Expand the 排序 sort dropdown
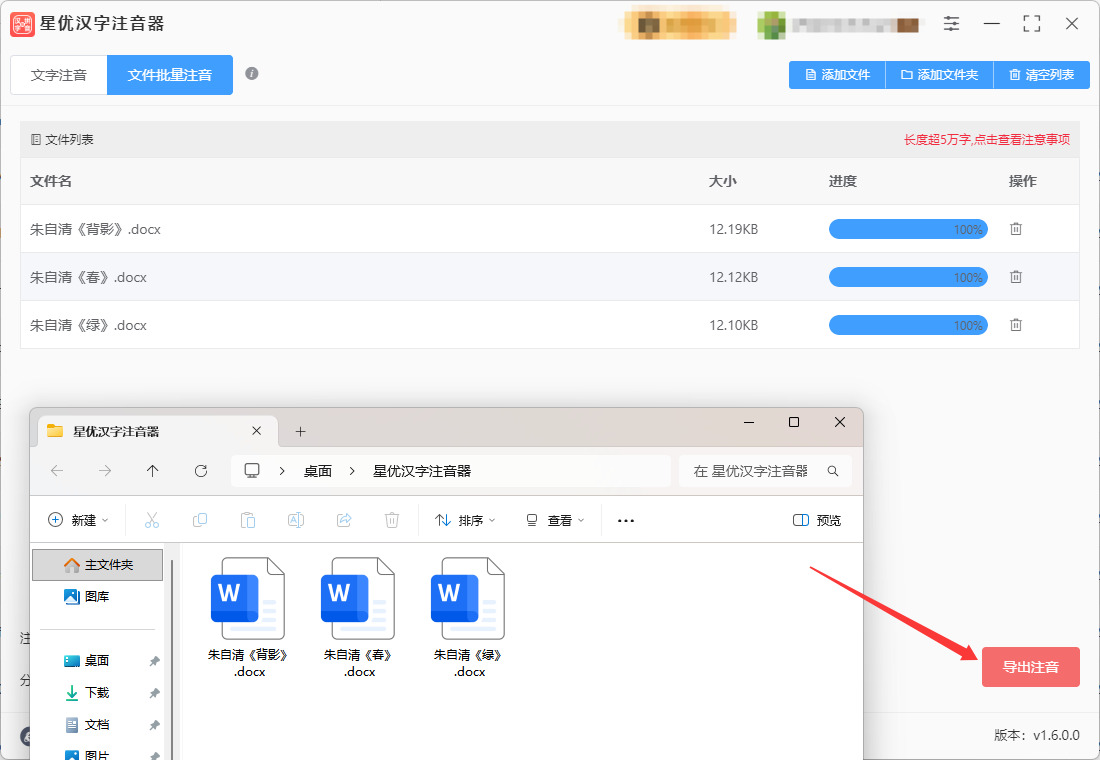 pos(465,520)
